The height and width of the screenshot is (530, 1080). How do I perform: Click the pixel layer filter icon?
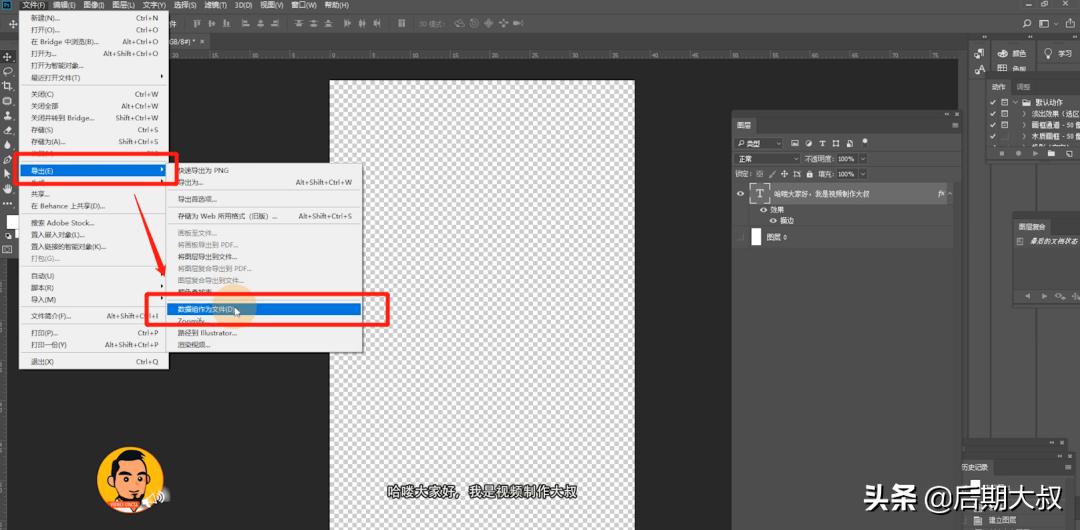click(x=794, y=143)
